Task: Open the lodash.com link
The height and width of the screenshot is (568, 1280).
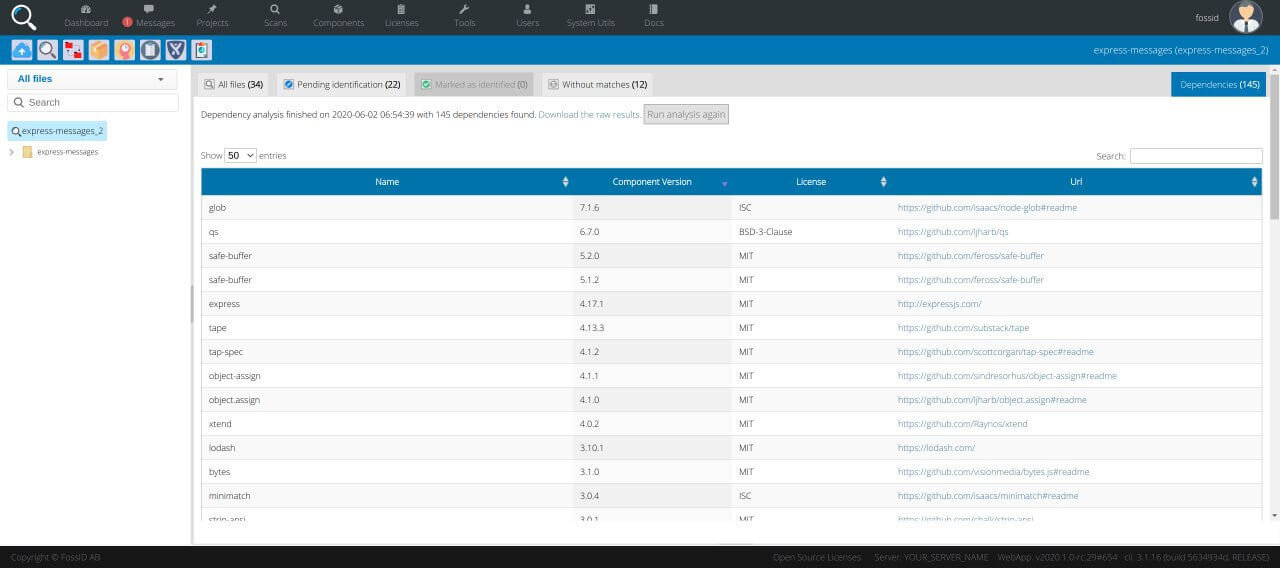Action: 936,448
